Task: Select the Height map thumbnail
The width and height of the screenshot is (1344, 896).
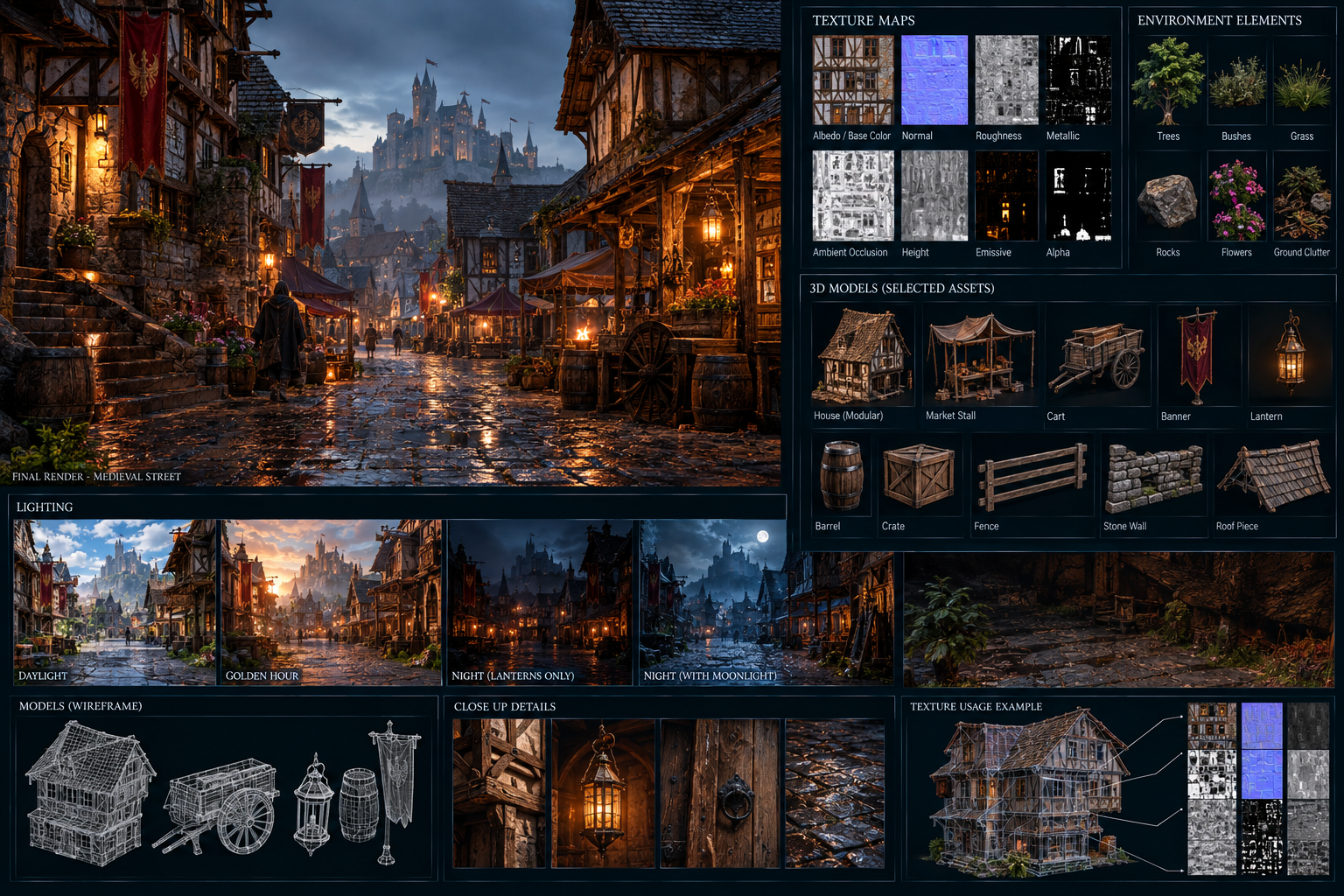Action: point(934,196)
